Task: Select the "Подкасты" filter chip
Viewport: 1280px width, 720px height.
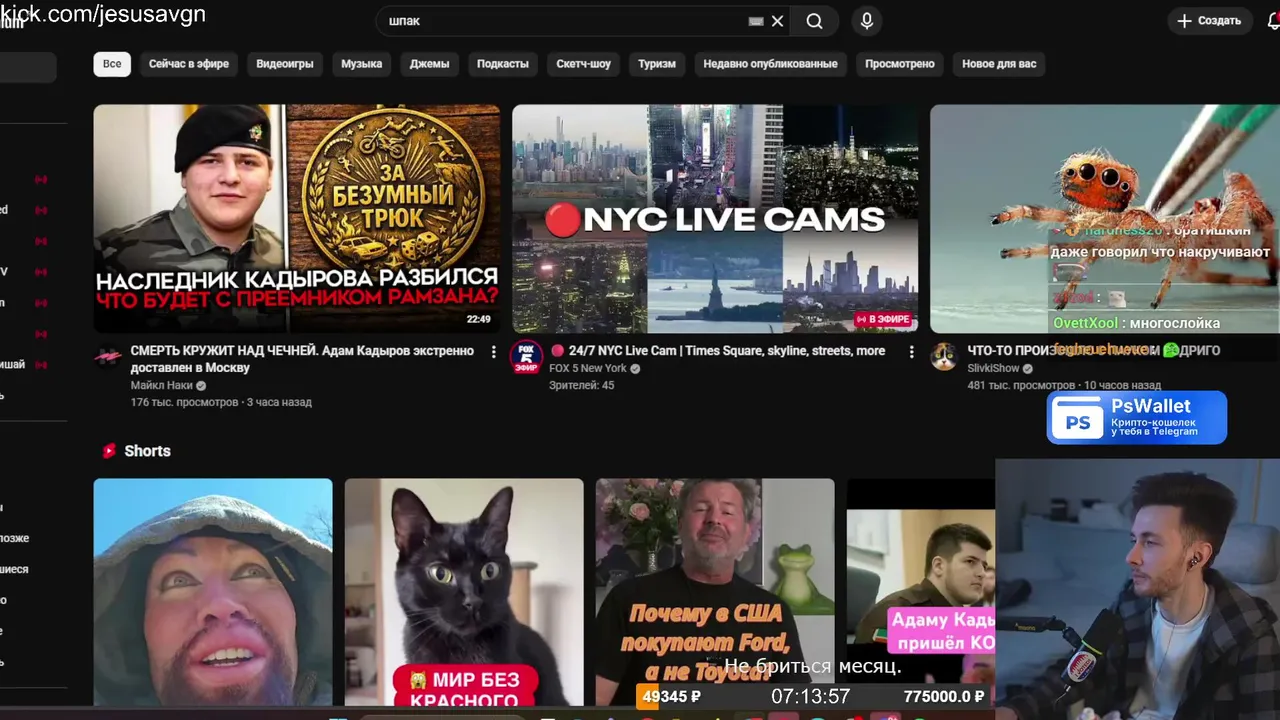Action: click(503, 64)
